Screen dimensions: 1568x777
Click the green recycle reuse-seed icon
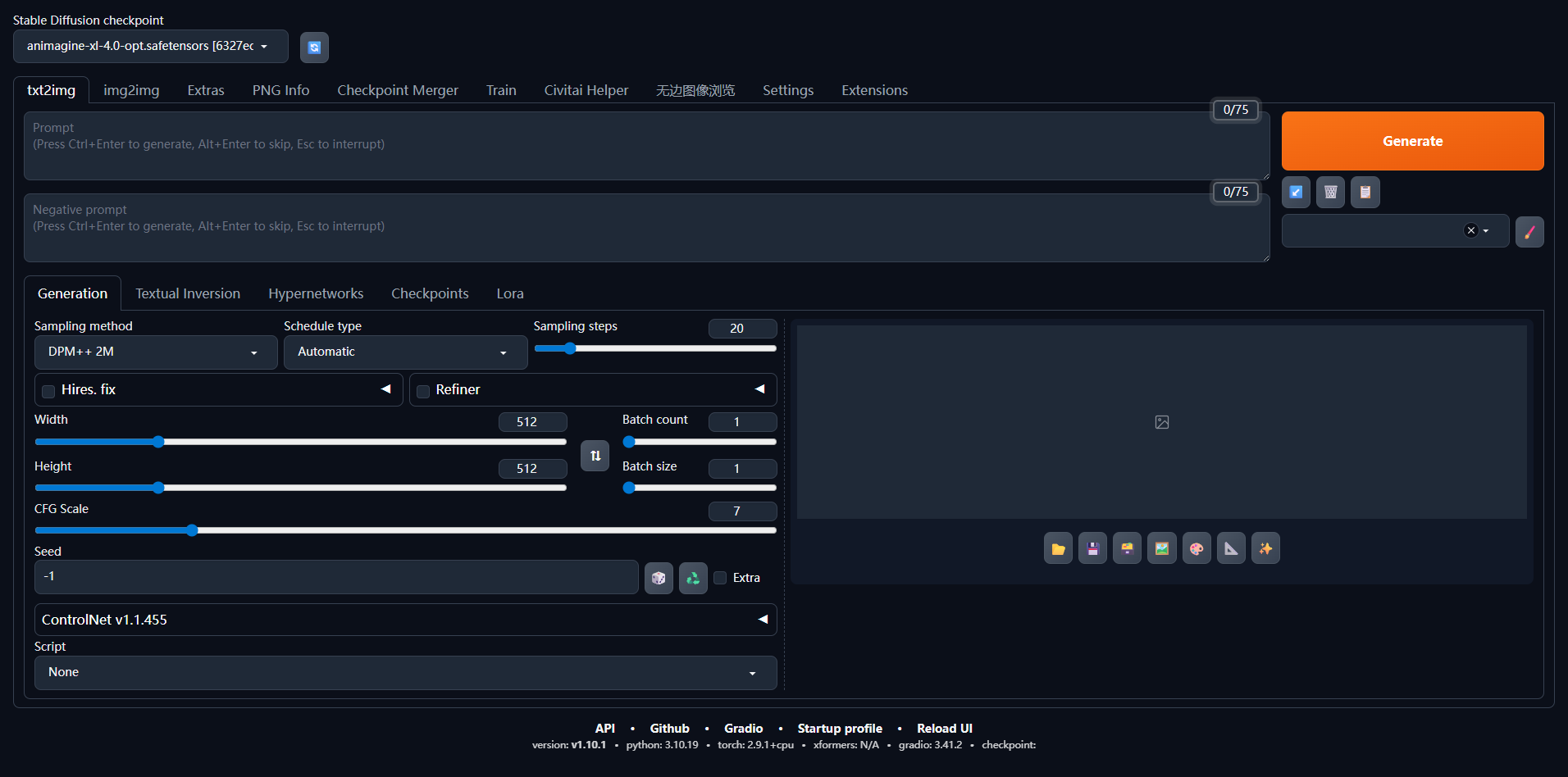693,578
